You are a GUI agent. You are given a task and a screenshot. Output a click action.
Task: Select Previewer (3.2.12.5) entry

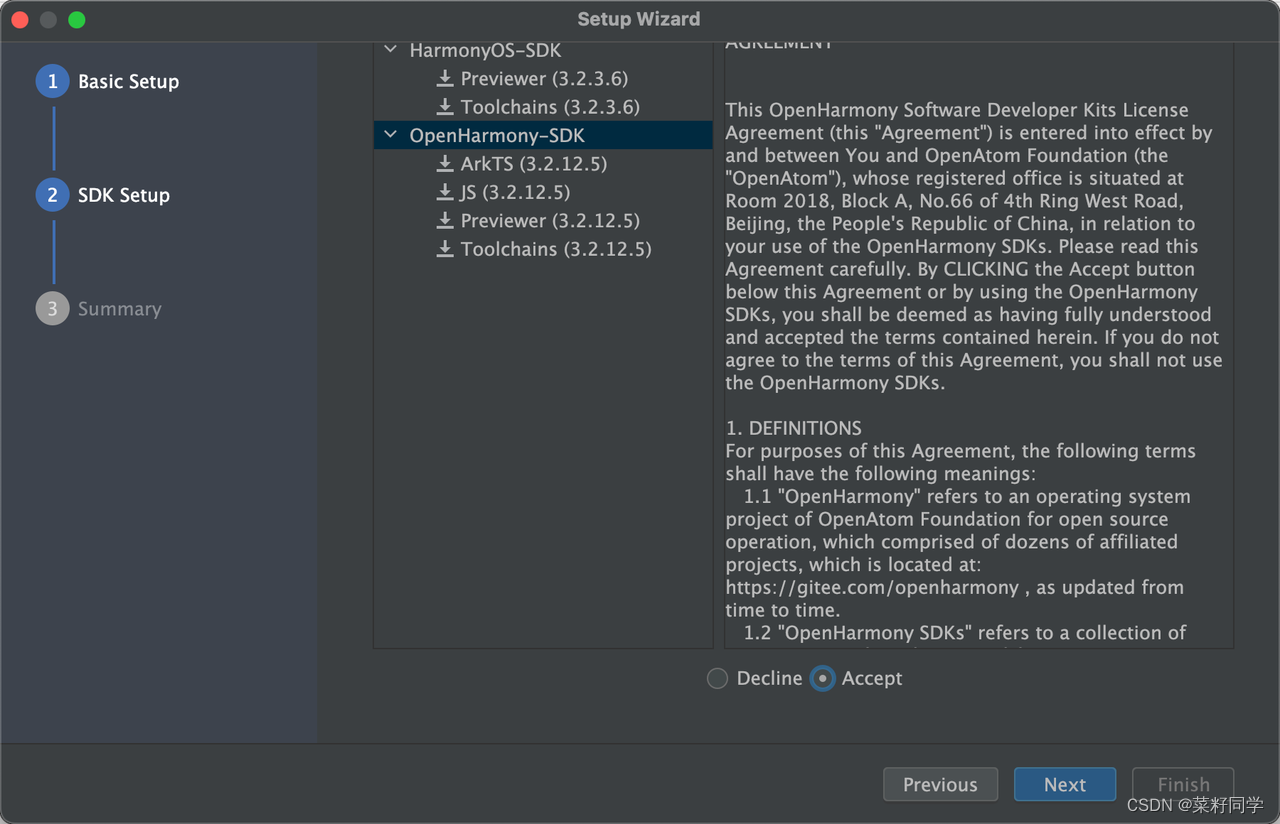(550, 221)
